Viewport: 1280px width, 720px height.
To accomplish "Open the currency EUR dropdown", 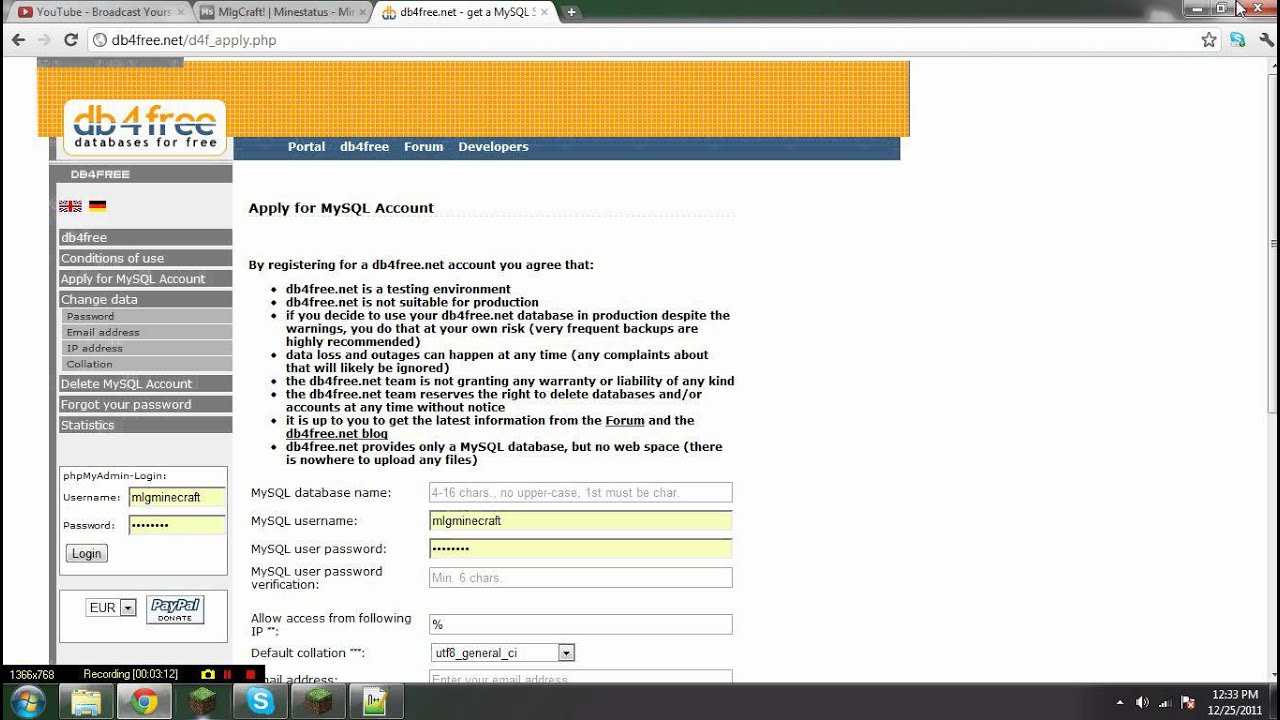I will [x=111, y=607].
